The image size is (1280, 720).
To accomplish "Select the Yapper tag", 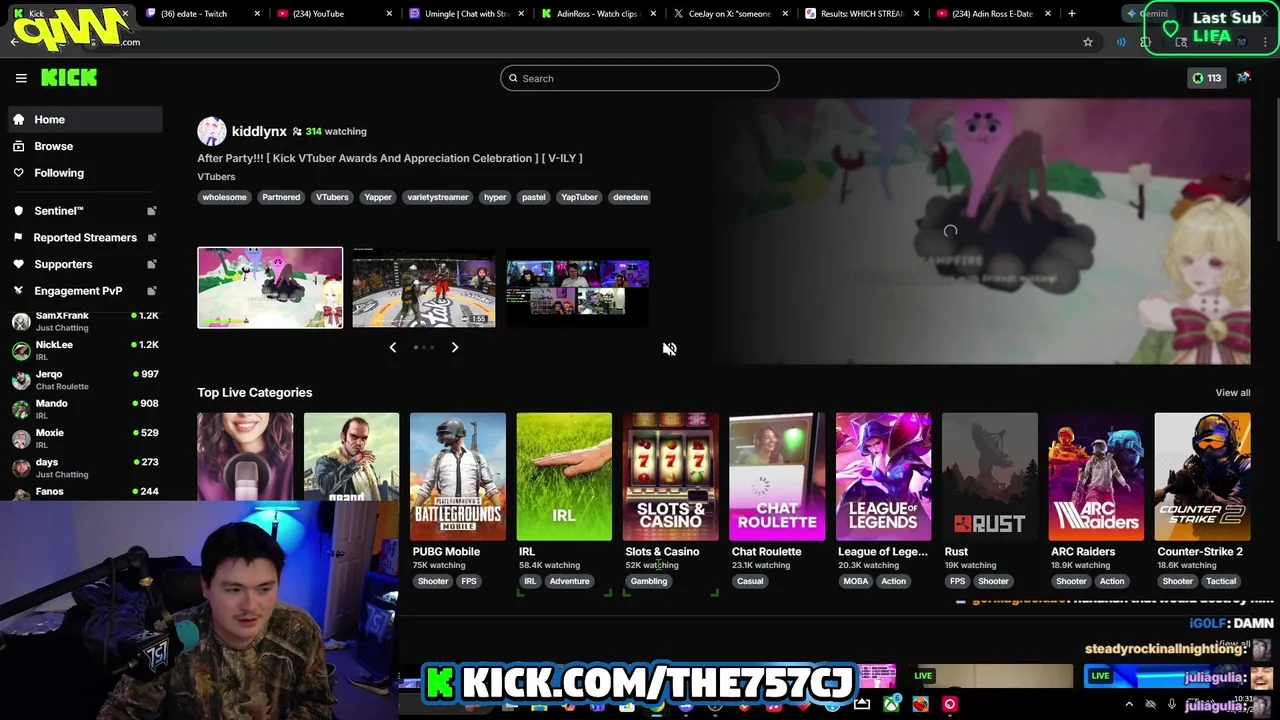I will (x=378, y=197).
